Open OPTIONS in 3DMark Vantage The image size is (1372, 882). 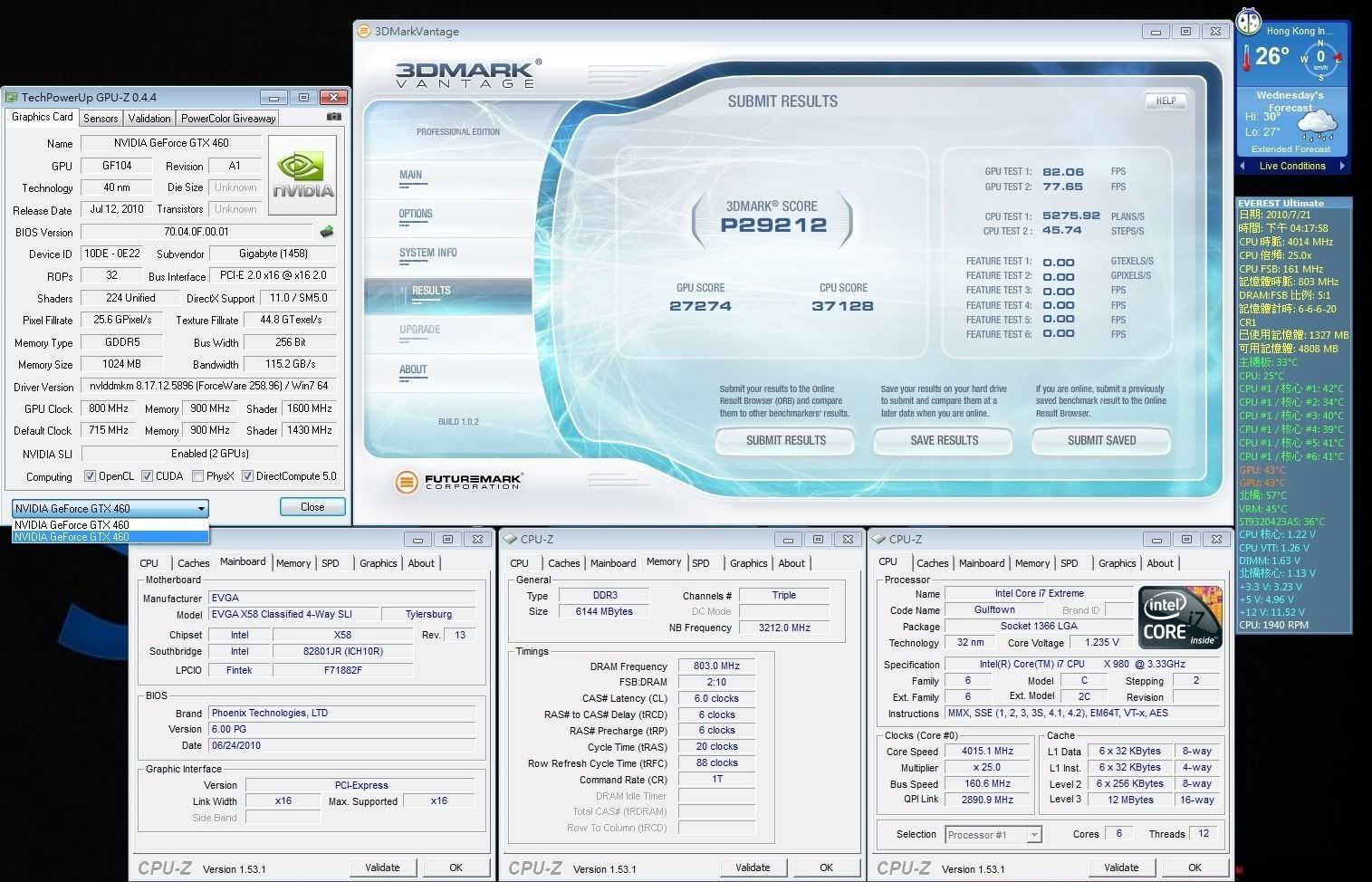[416, 214]
